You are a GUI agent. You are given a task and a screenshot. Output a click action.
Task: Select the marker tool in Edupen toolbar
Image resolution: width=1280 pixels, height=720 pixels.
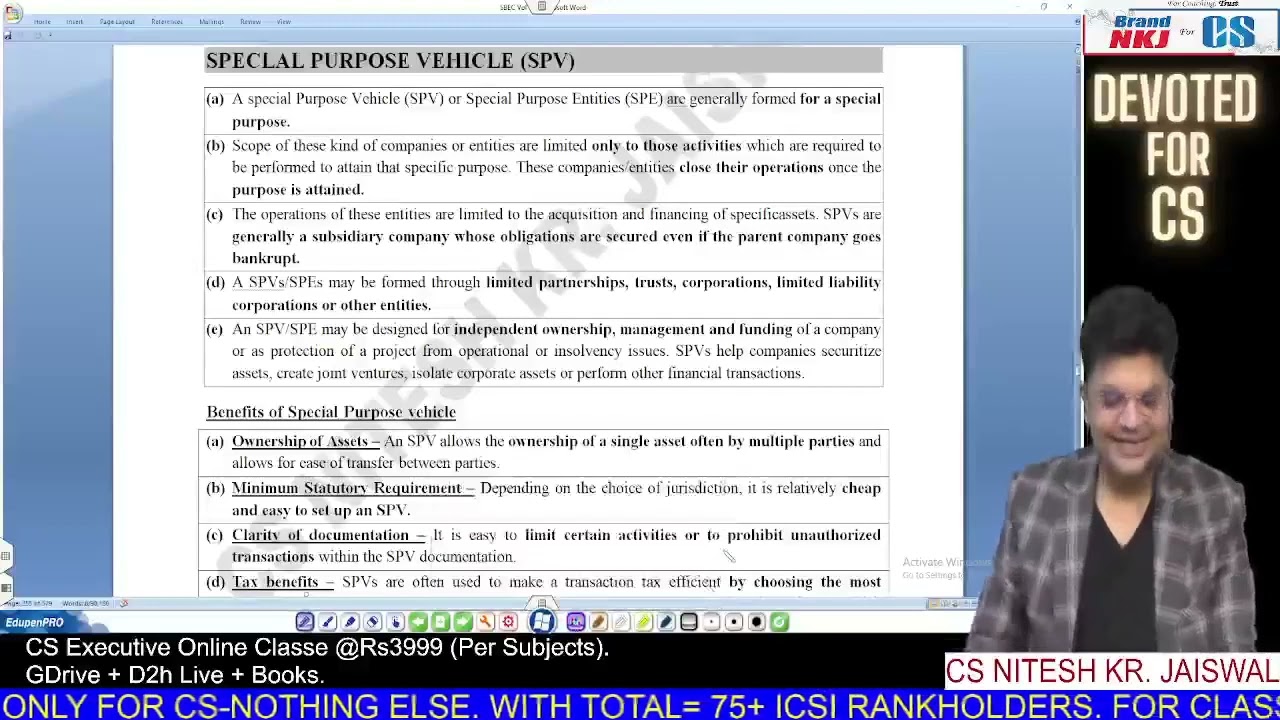[350, 622]
